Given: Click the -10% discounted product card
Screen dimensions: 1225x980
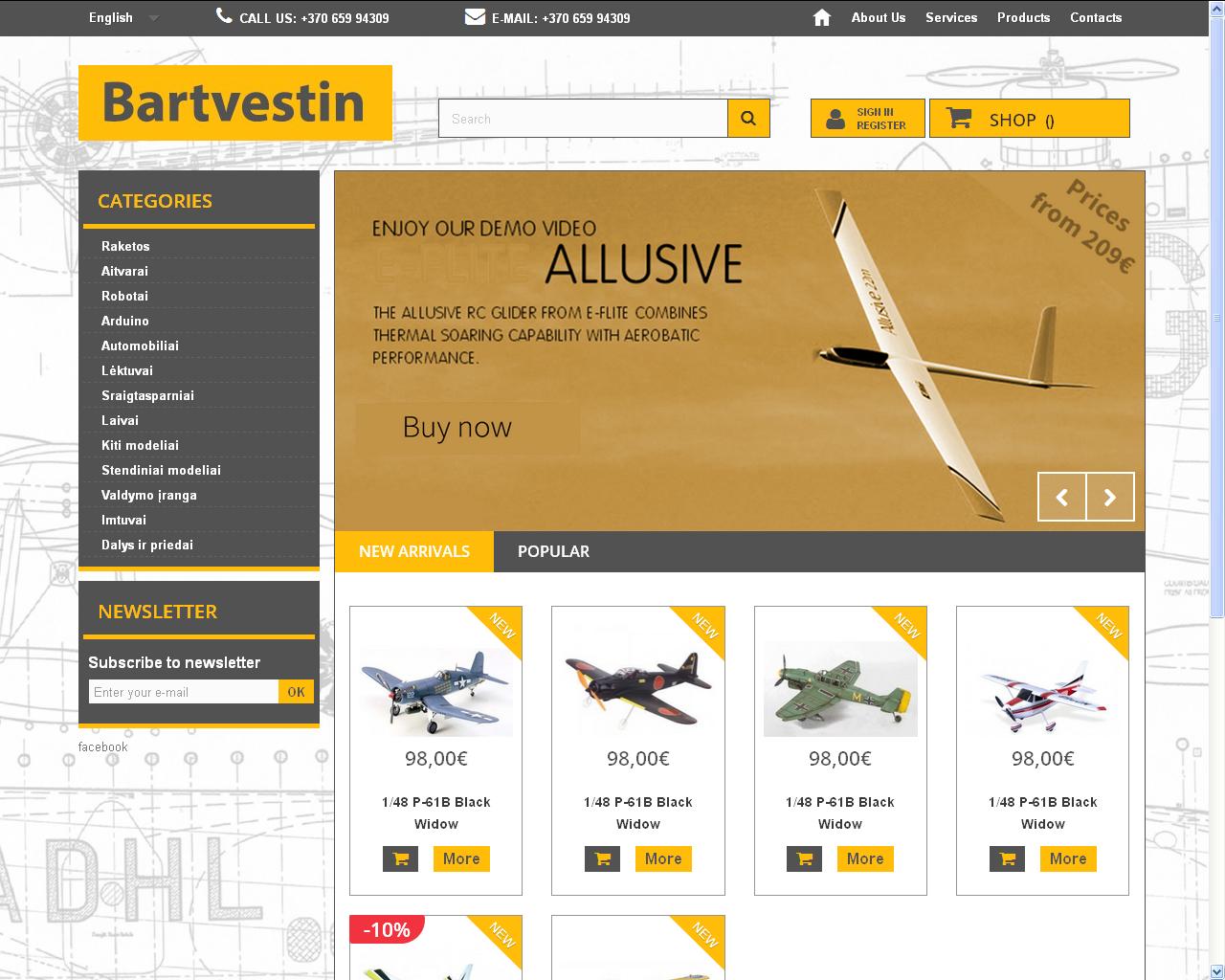Looking at the screenshot, I should [436, 947].
